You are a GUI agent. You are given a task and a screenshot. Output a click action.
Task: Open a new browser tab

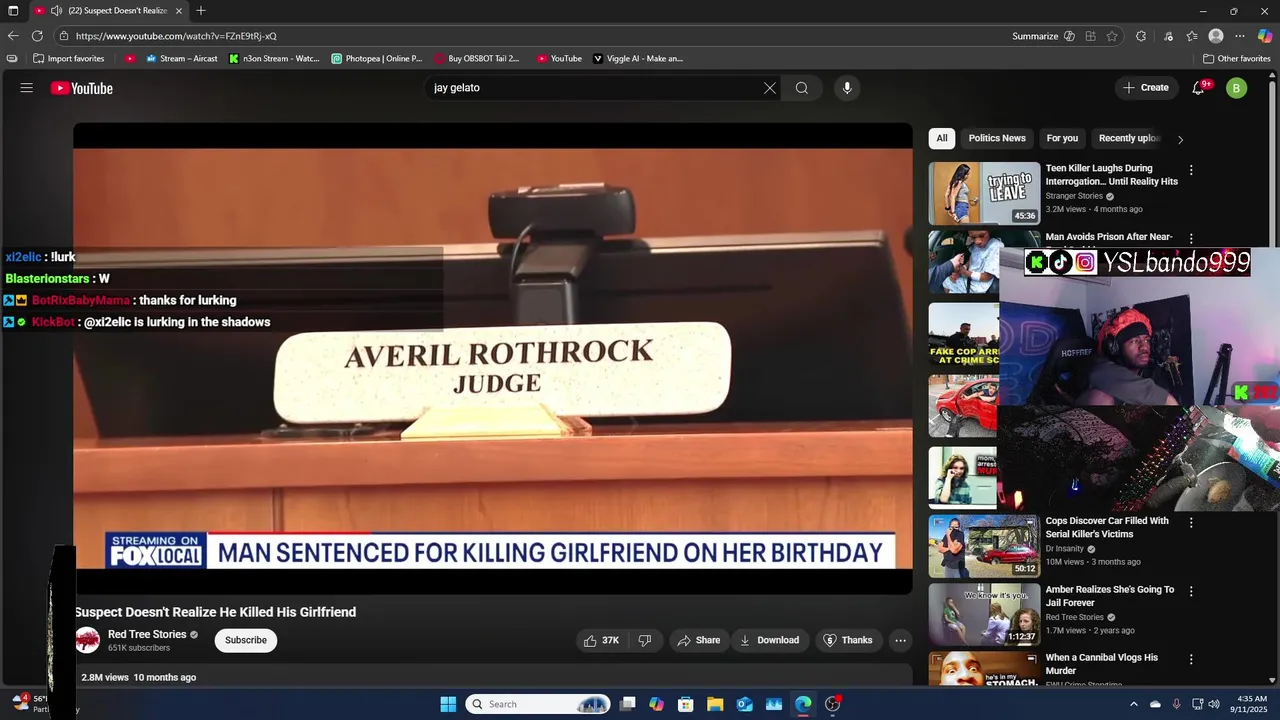(201, 11)
